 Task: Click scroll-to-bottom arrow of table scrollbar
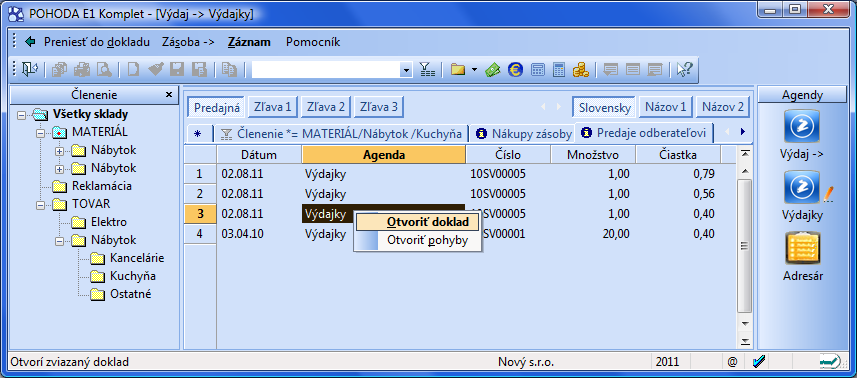pyautogui.click(x=744, y=341)
